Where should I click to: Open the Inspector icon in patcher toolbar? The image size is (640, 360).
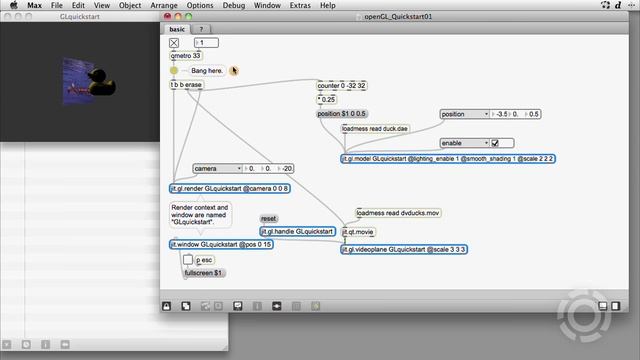point(257,306)
